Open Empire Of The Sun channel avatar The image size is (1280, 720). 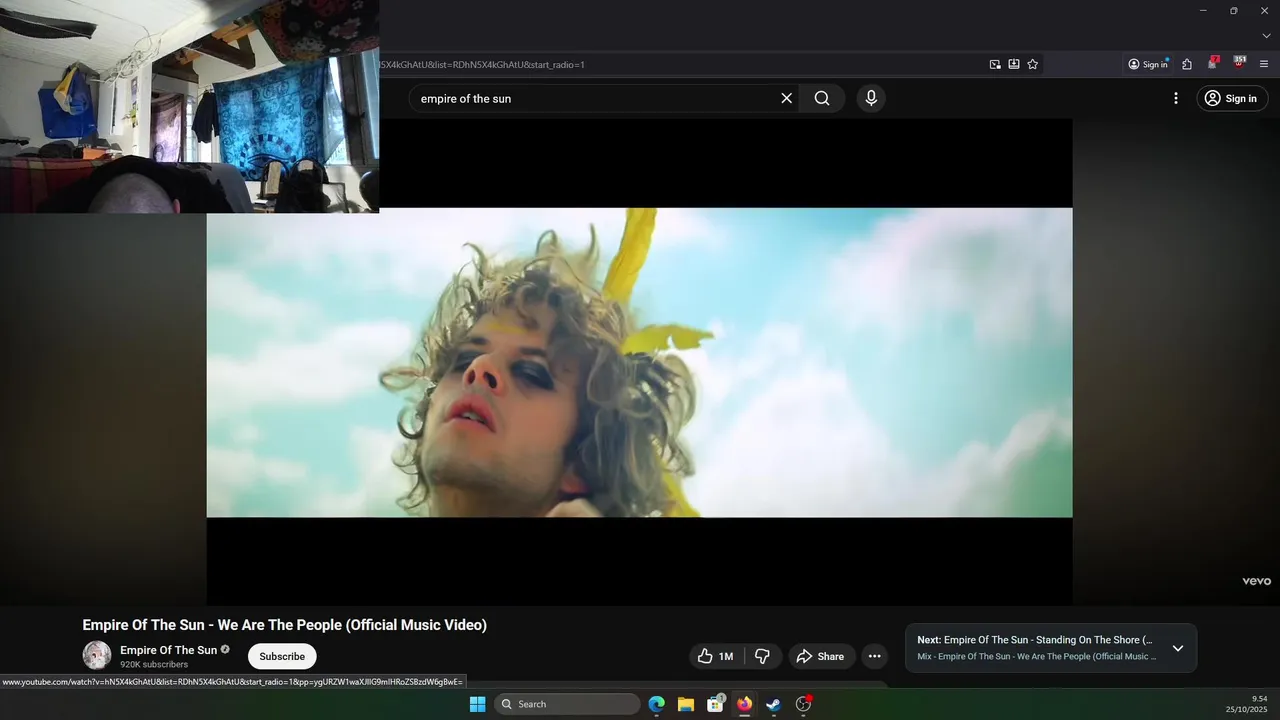97,656
